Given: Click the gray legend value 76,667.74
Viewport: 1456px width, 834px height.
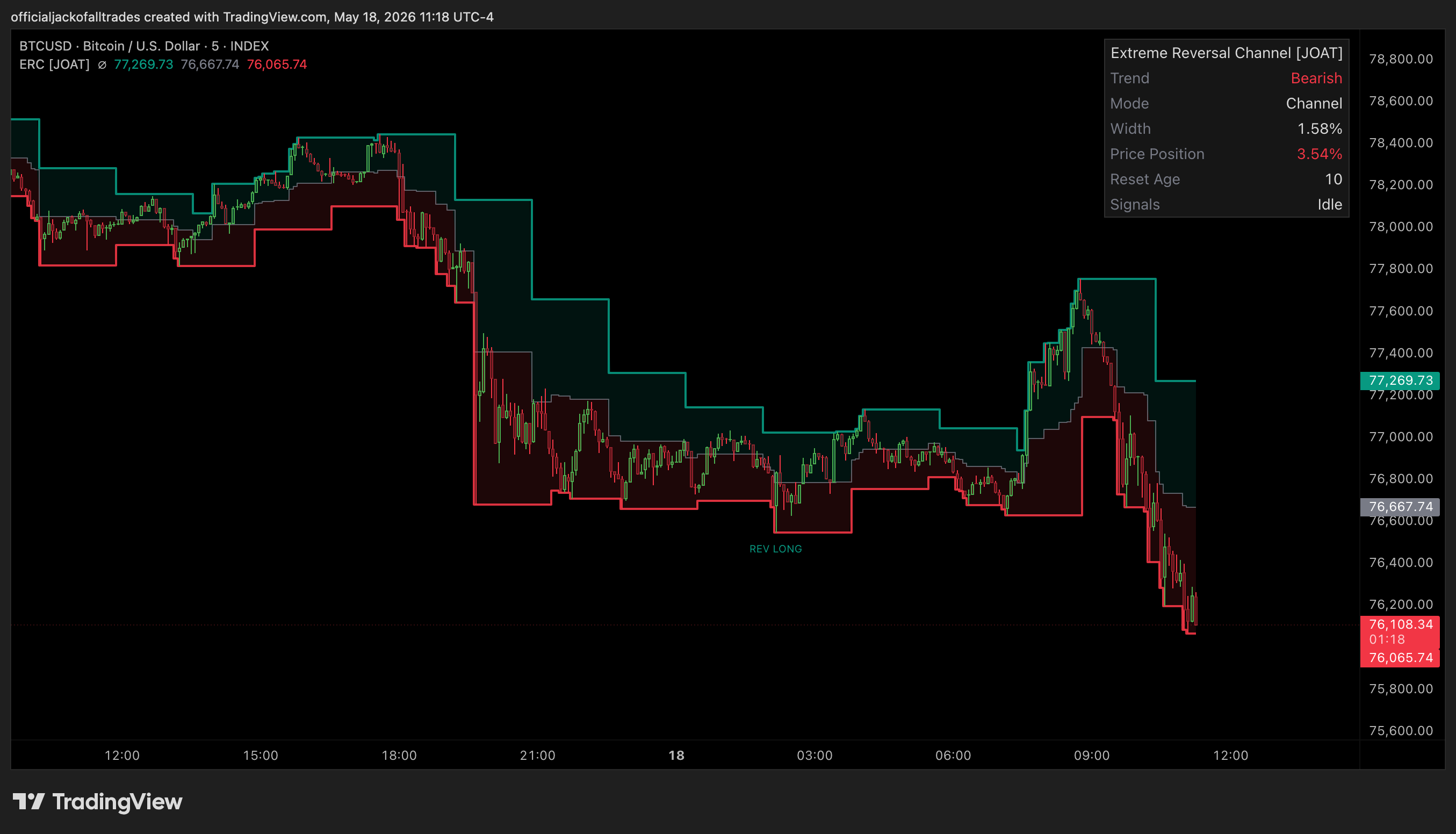Looking at the screenshot, I should (210, 64).
